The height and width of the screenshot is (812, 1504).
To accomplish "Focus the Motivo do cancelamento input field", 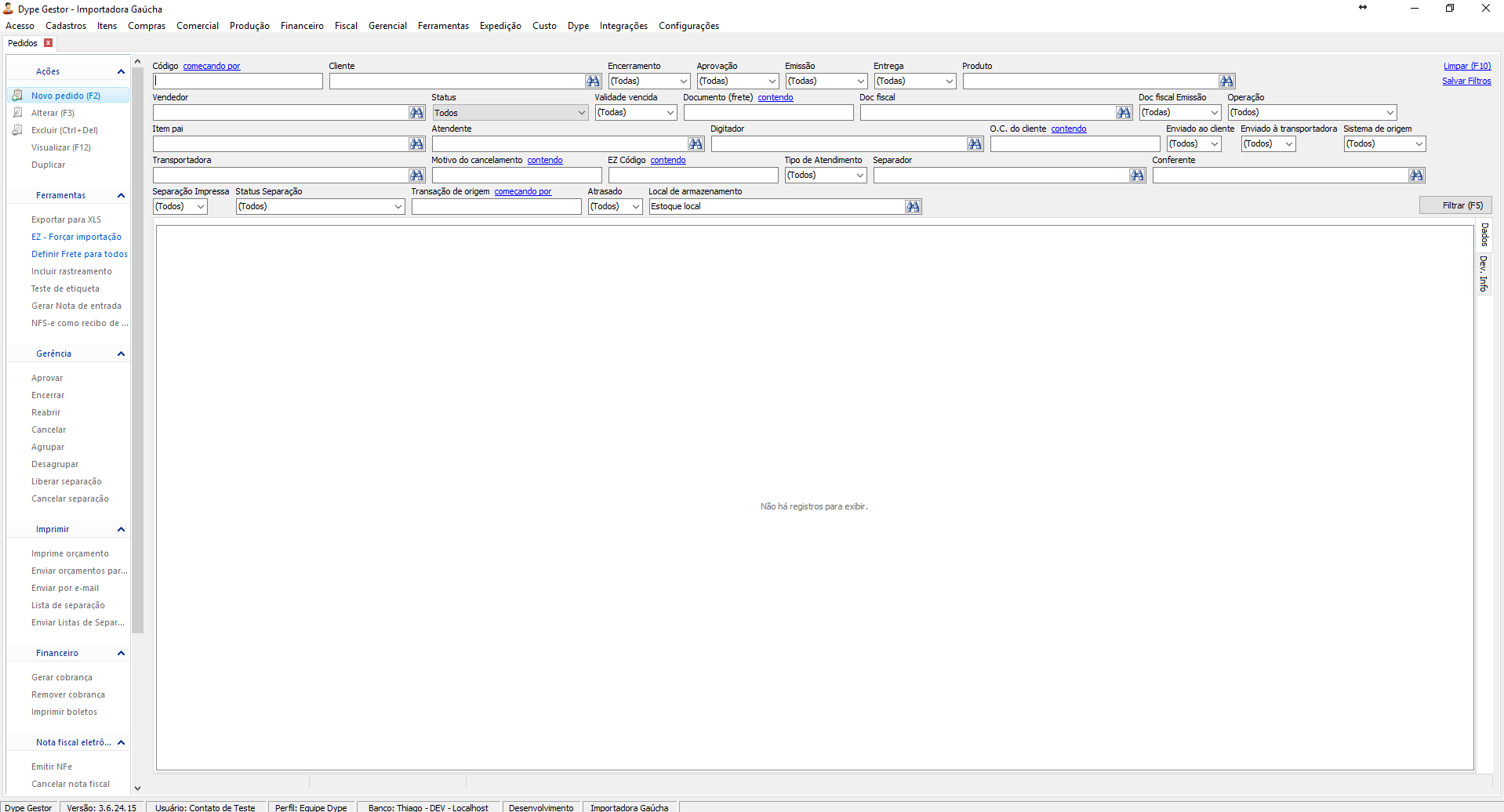I will (517, 176).
